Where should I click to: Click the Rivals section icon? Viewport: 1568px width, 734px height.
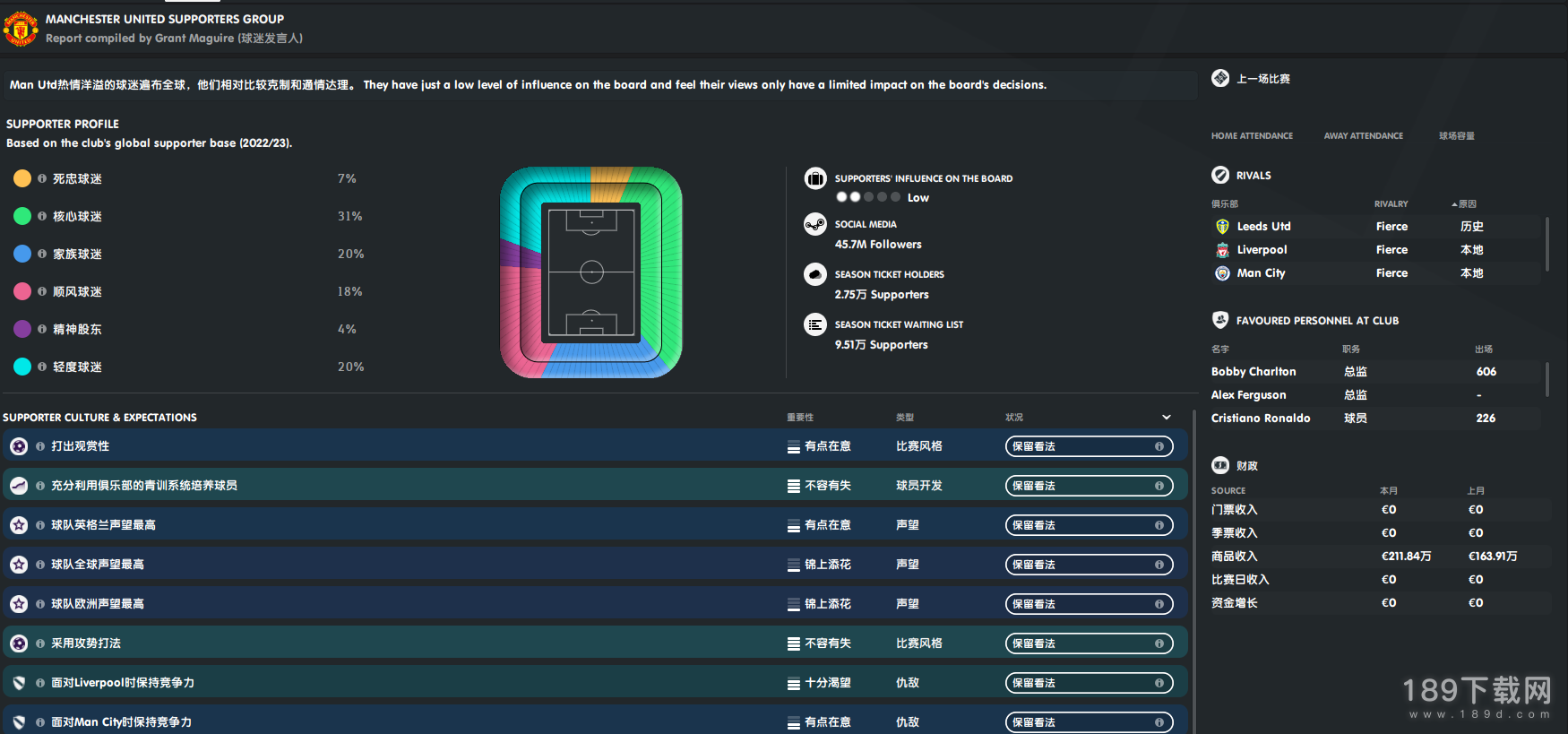1220,175
